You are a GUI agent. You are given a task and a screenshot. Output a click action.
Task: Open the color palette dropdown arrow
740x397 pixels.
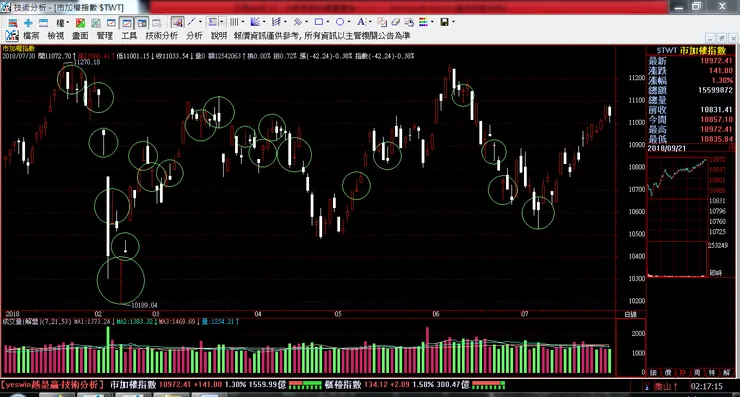click(x=432, y=22)
